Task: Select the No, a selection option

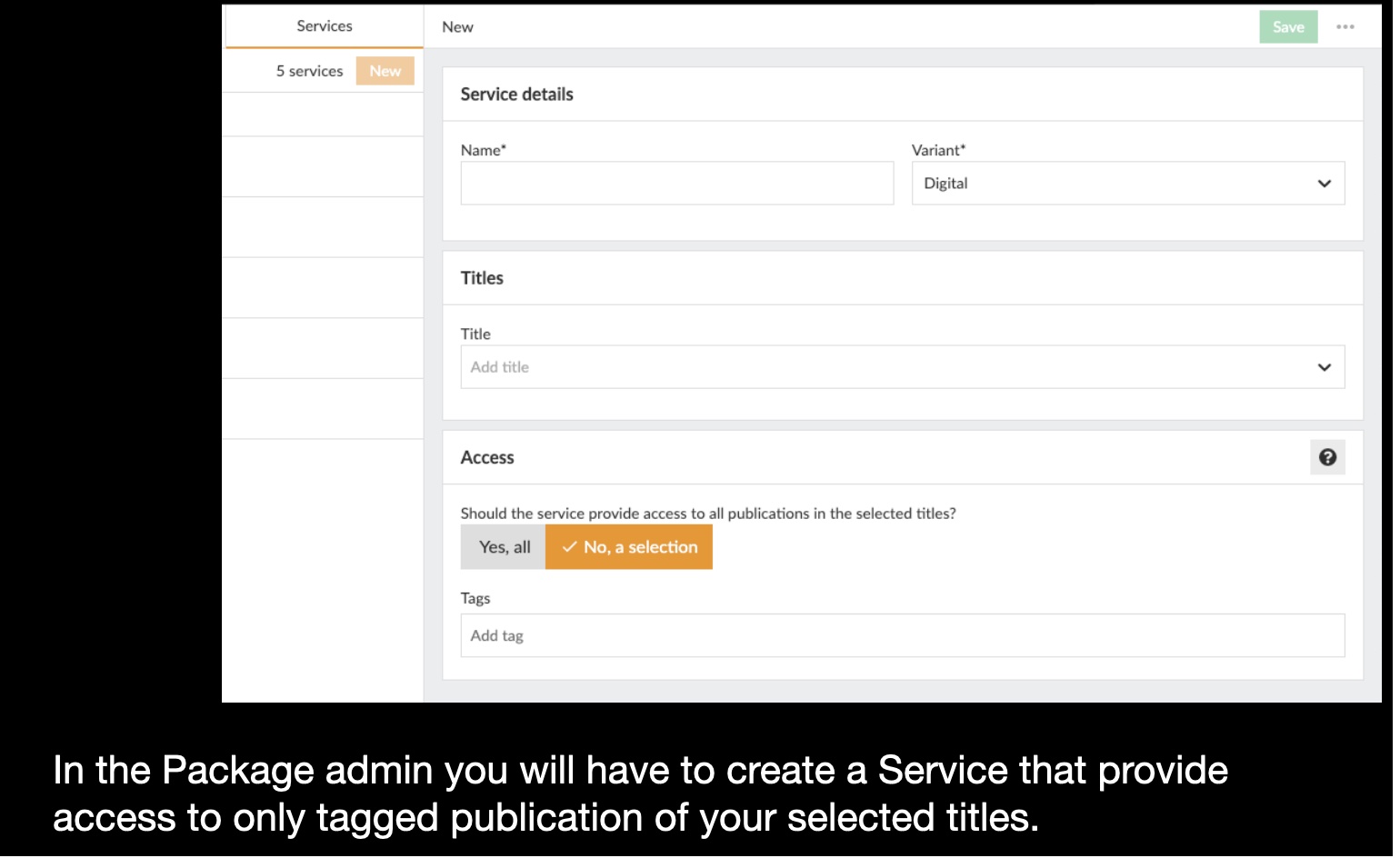Action: coord(639,547)
